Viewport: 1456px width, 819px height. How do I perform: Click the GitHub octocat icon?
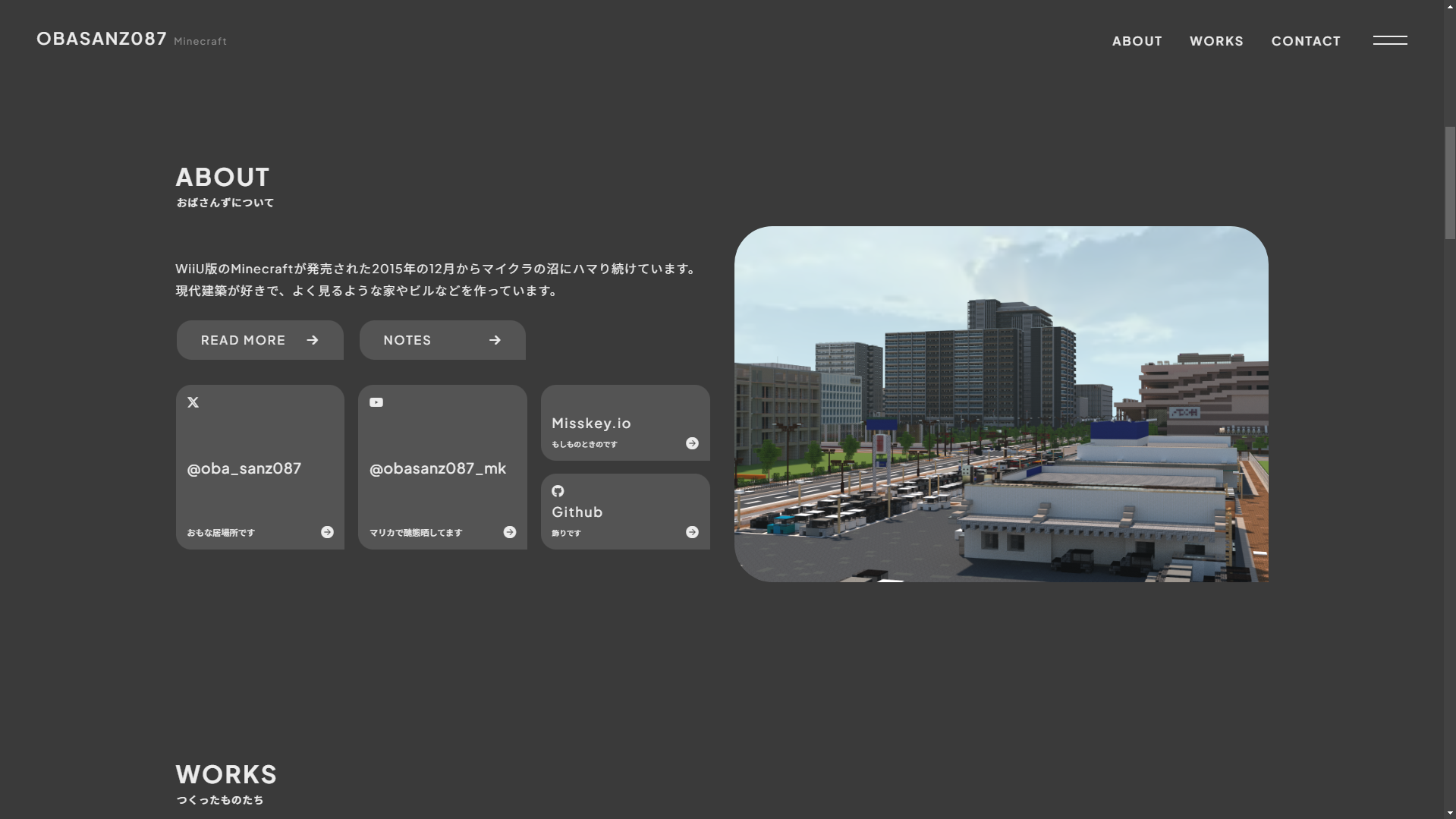558,491
